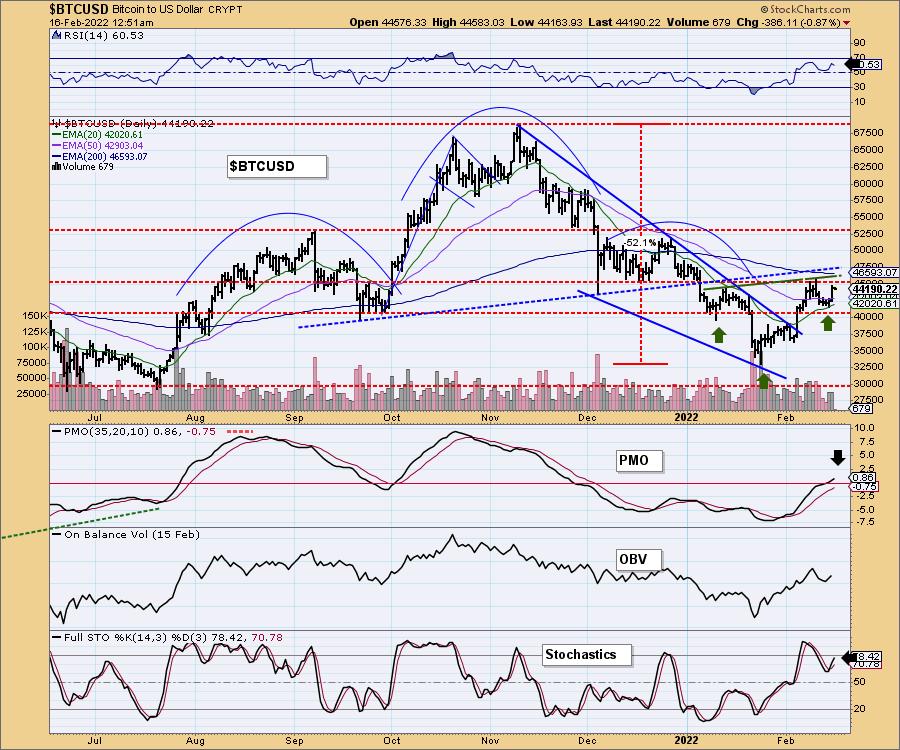Click the boxed PMO panel label
This screenshot has width=900, height=750.
tap(639, 461)
